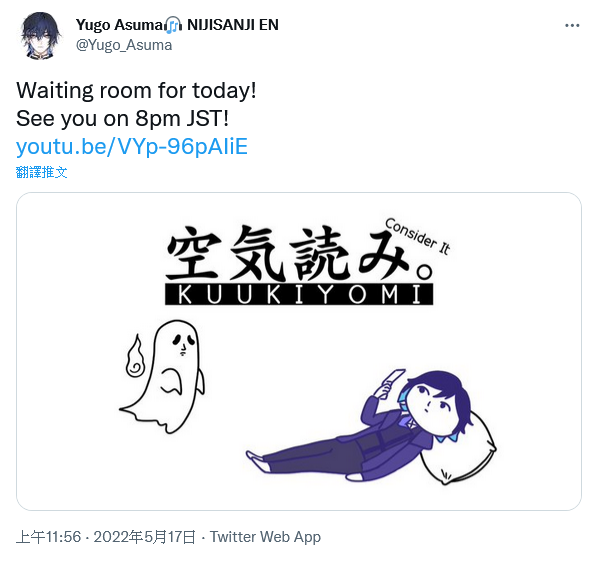Screen dimensions: 598x561
Task: Click Yugo Asuma's profile avatar
Action: coord(40,35)
